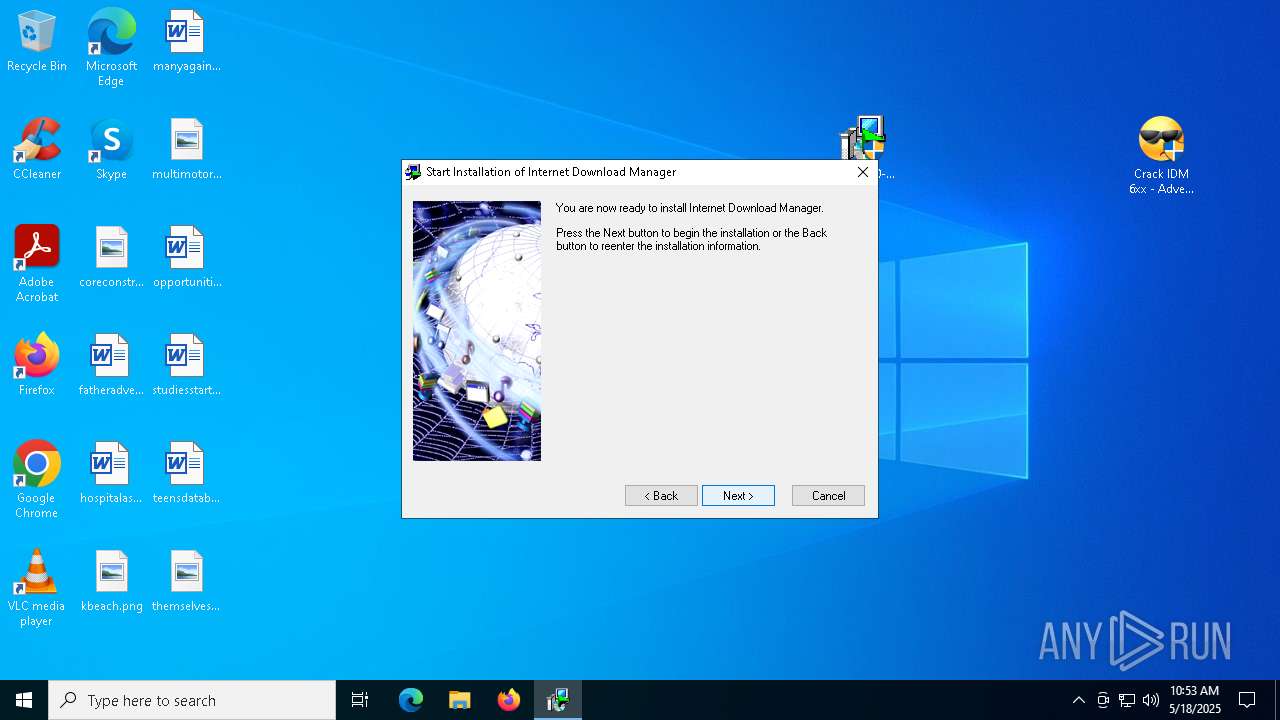Open the VLC media player shortcut
The height and width of the screenshot is (720, 1280).
point(37,589)
